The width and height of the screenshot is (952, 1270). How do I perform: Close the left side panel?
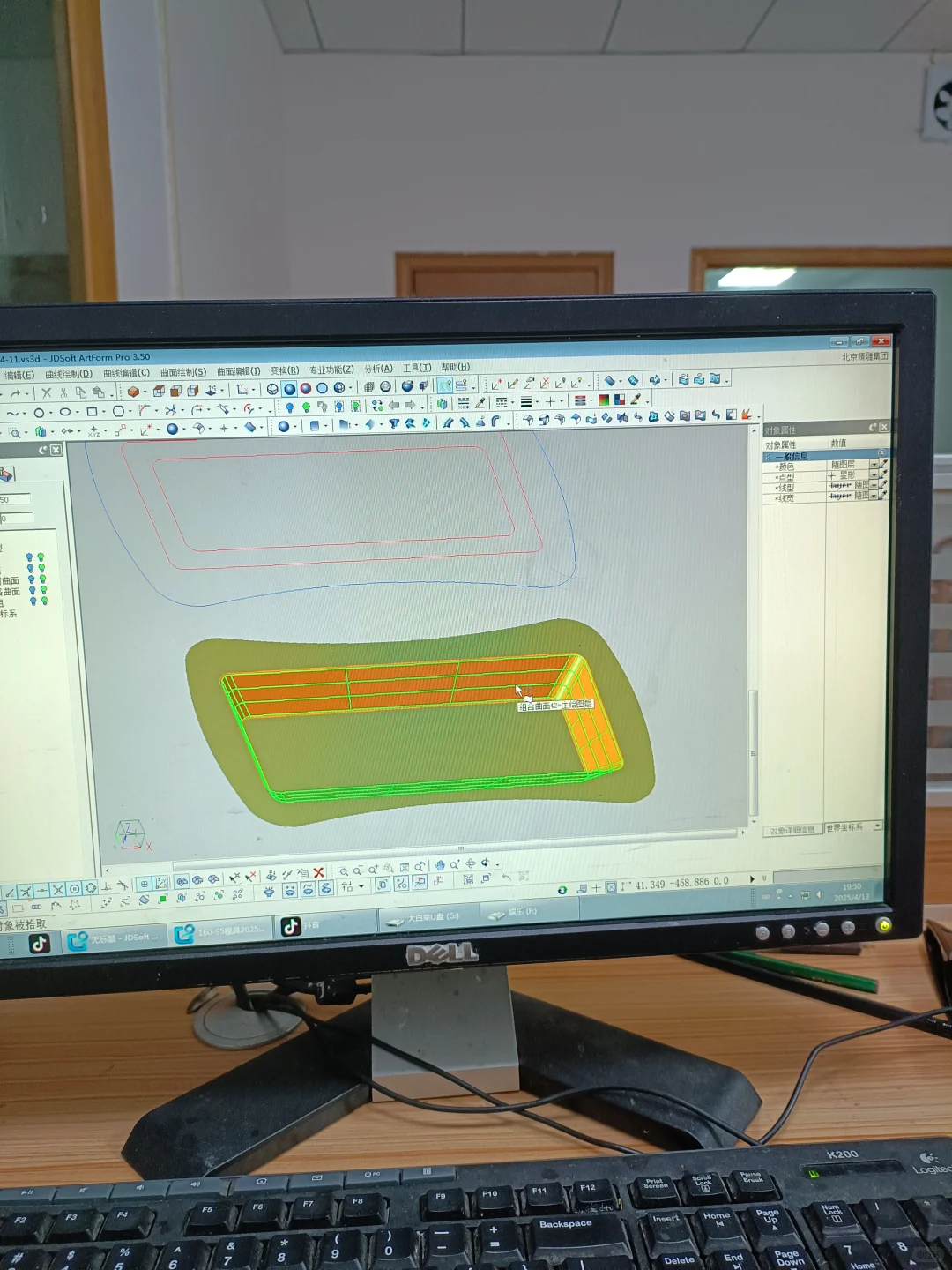56,450
